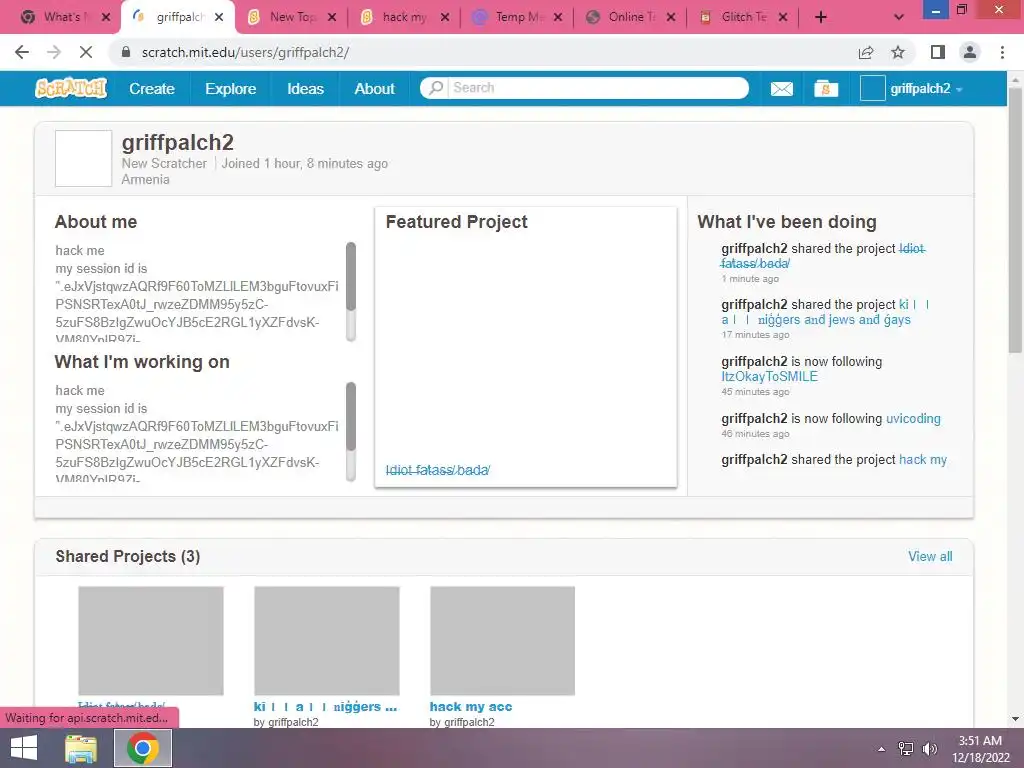Bookmark this page with the star icon
The image size is (1024, 768).
coord(898,52)
